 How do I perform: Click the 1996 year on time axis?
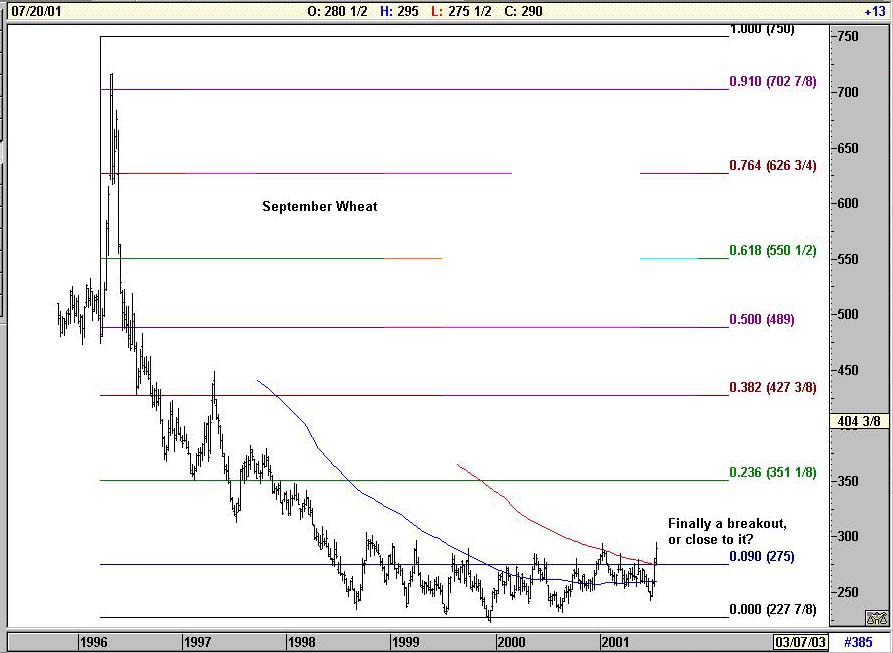pyautogui.click(x=93, y=643)
